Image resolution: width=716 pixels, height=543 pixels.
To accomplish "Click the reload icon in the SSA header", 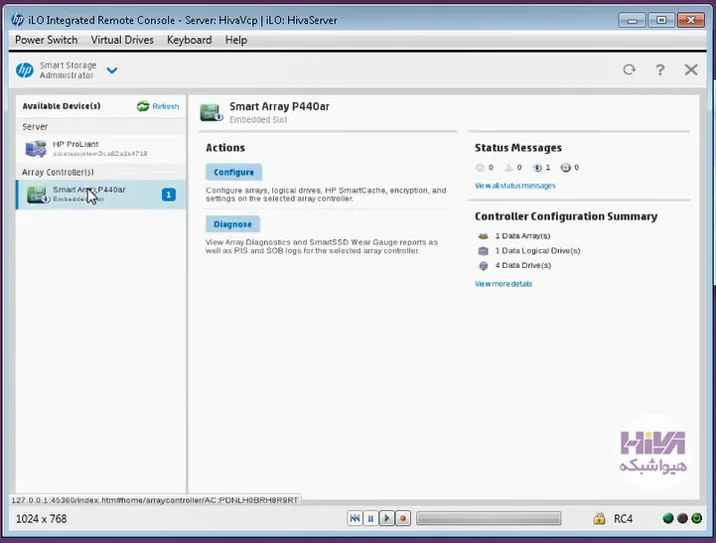I will click(x=629, y=69).
